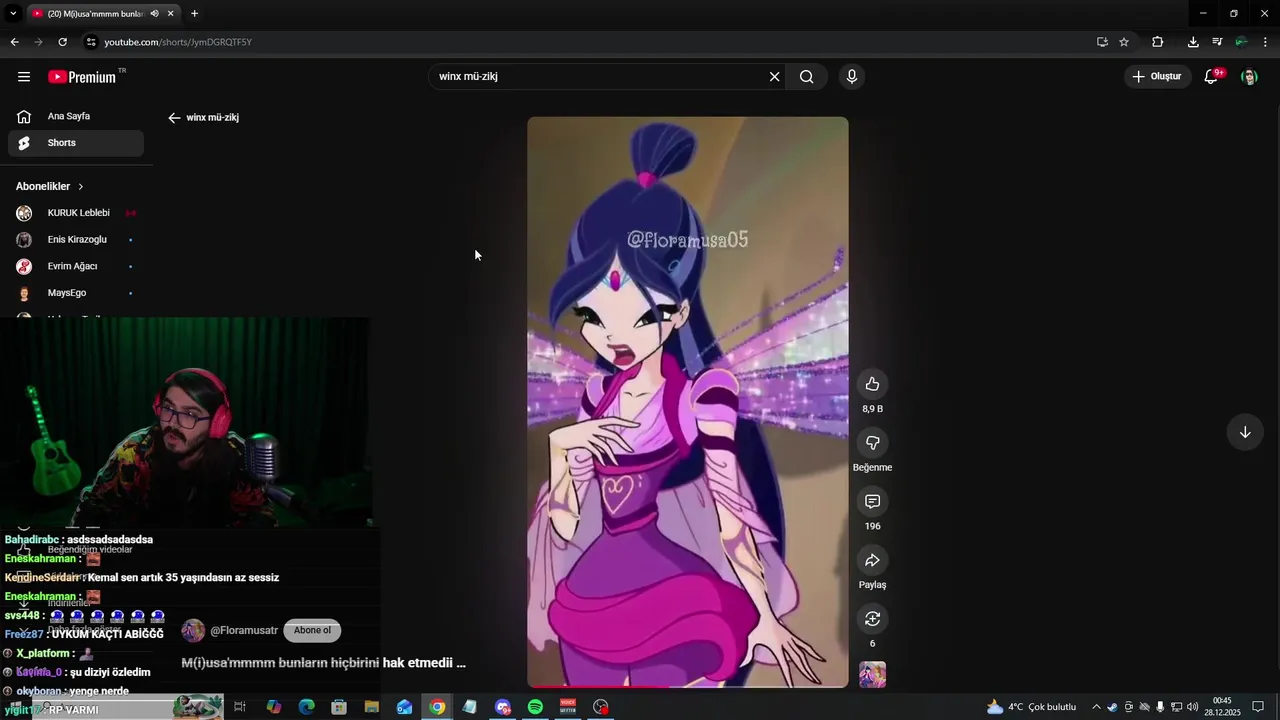Screen dimensions: 1280x720
Task: Open the weather widget 4°C
Action: (1032, 707)
